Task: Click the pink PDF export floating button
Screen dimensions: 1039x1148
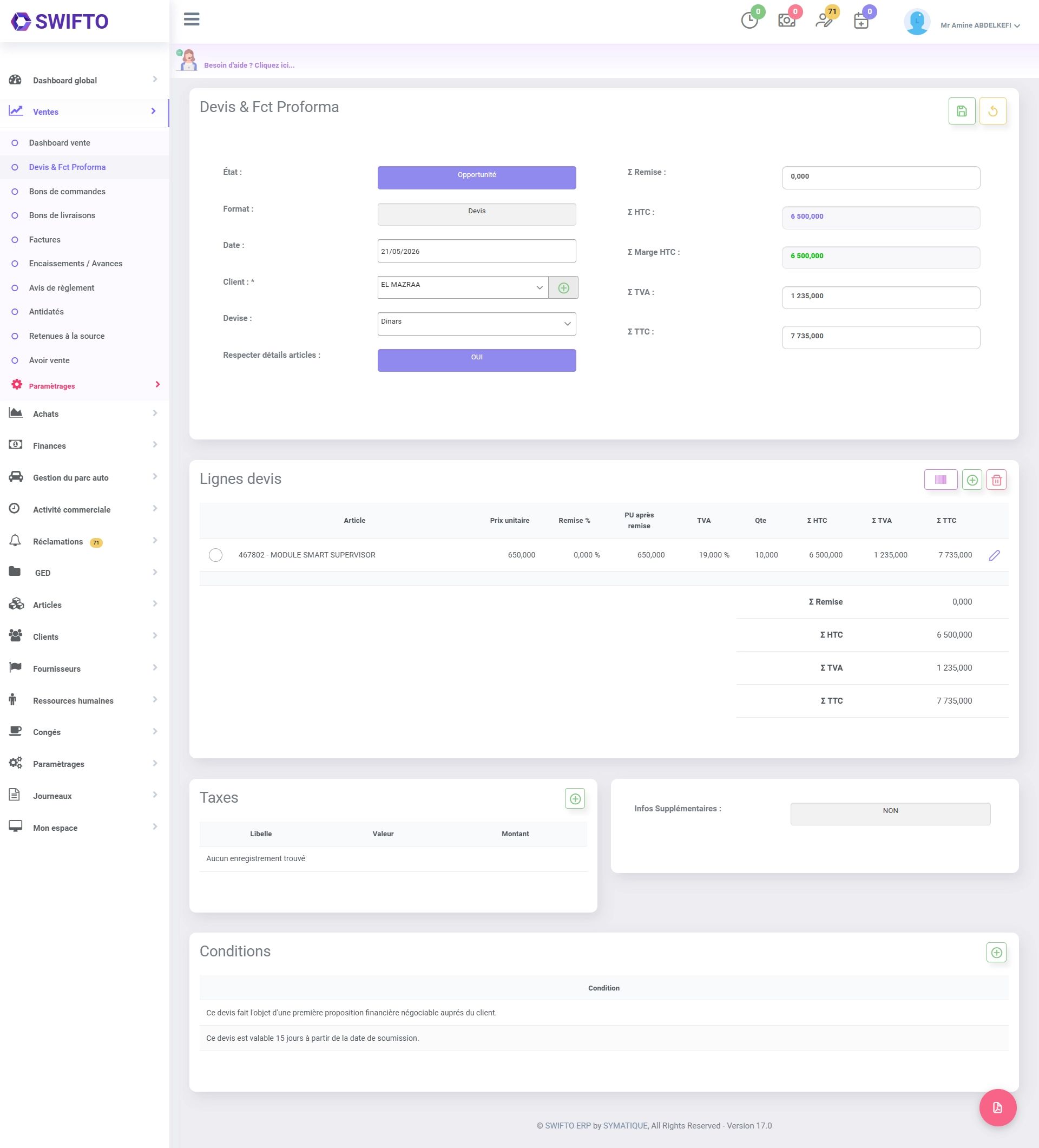Action: tap(997, 1107)
